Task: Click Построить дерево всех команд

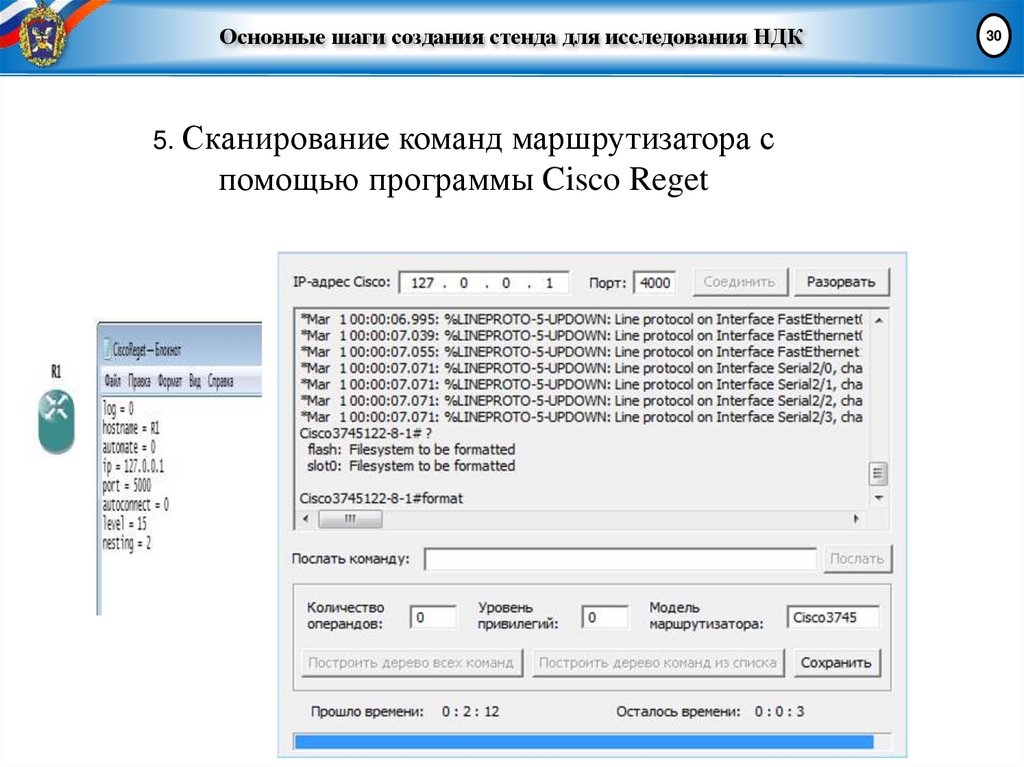Action: pyautogui.click(x=411, y=662)
